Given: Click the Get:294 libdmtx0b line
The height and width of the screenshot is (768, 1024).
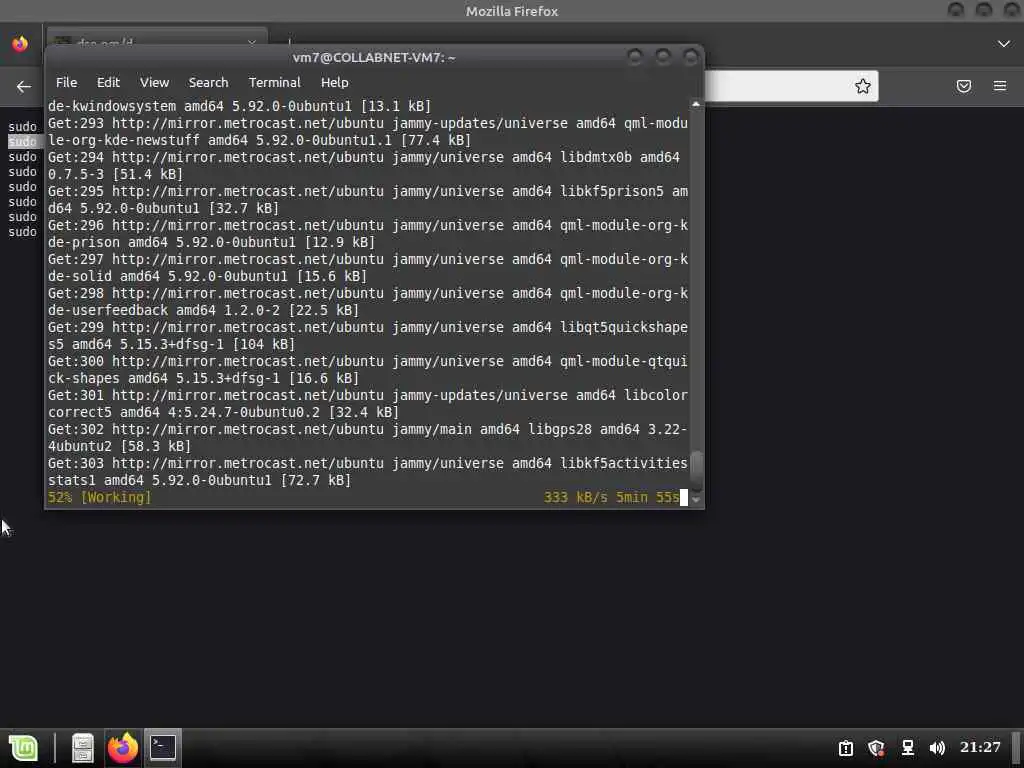Looking at the screenshot, I should 364,166.
